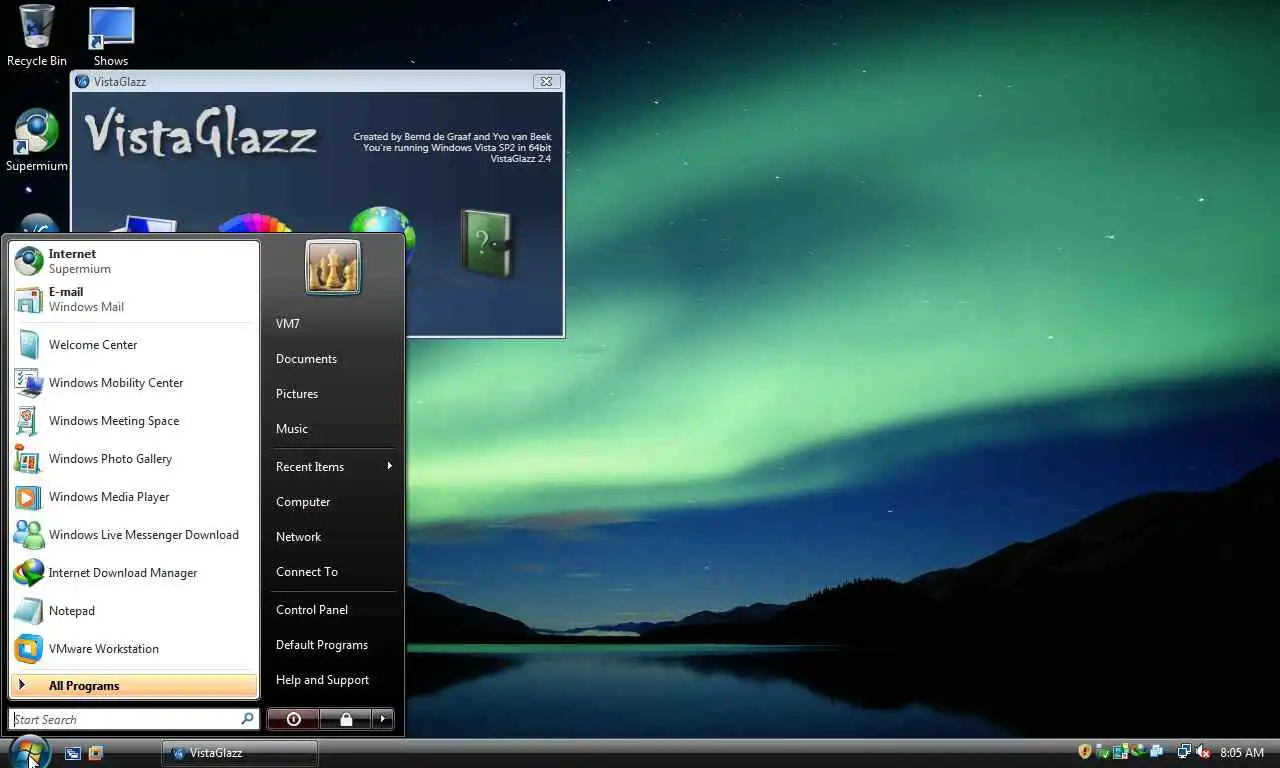Image resolution: width=1280 pixels, height=768 pixels.
Task: Open Music from Start menu
Action: 334,429
